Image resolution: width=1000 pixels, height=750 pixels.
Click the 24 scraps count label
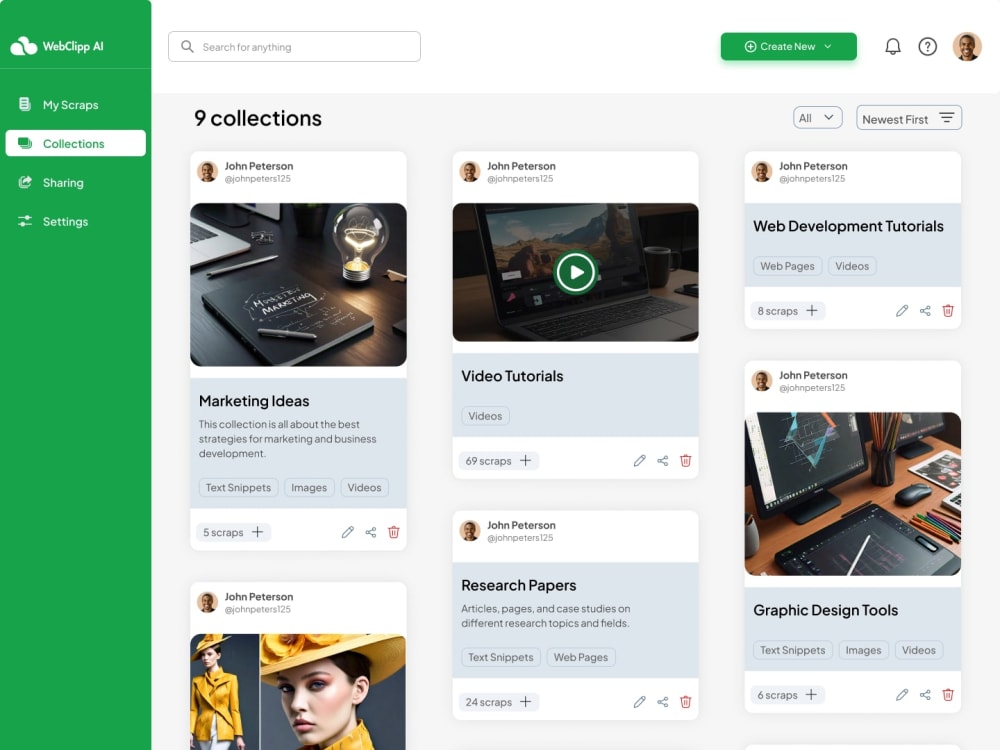coord(489,702)
